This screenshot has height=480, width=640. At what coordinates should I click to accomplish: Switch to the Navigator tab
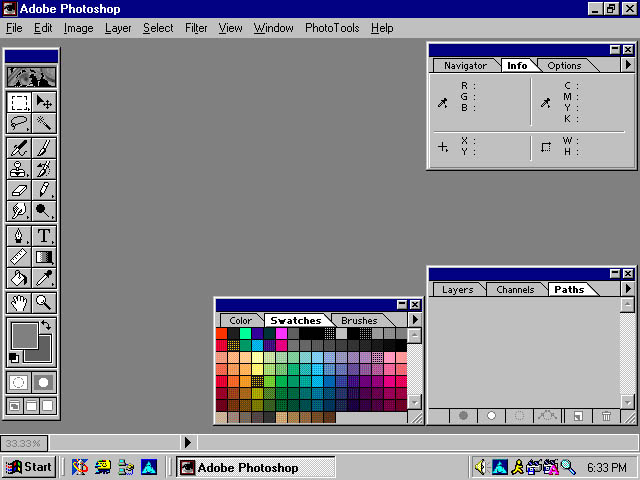coord(465,65)
